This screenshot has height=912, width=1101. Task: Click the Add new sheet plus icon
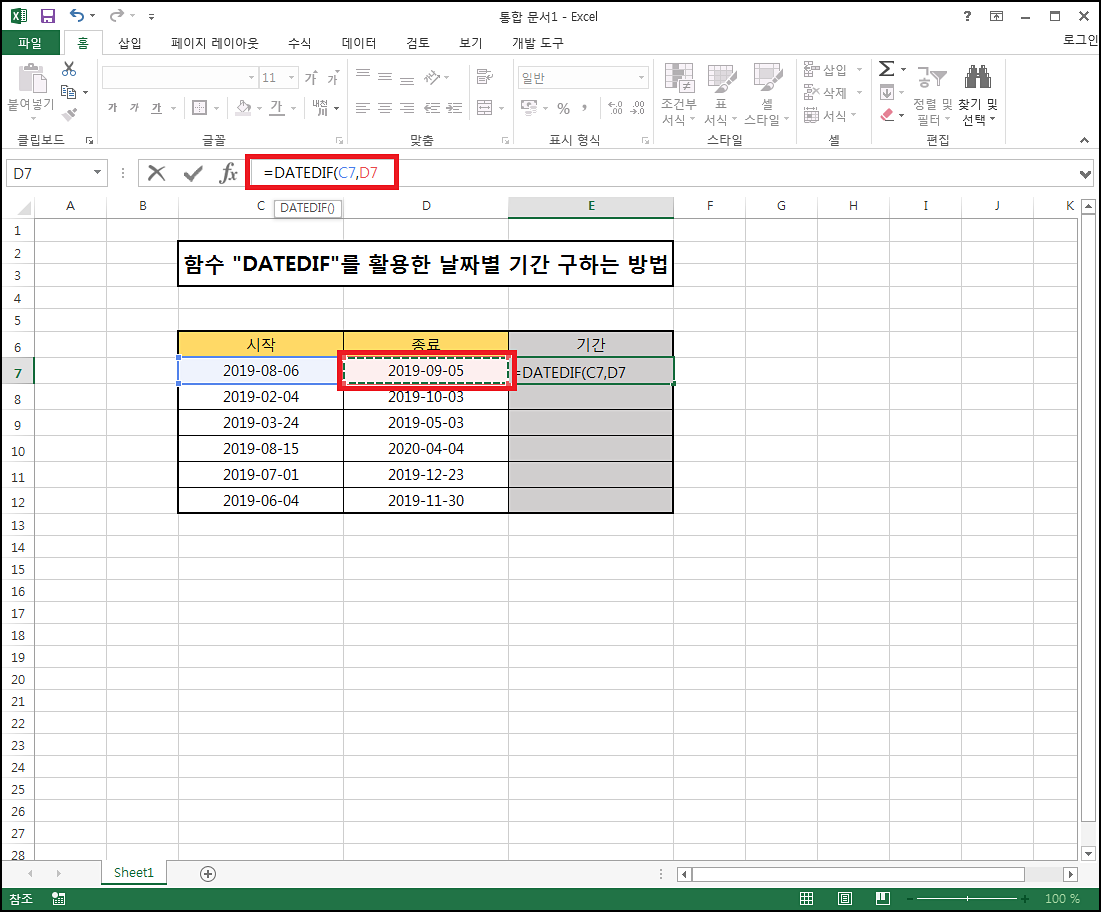pos(208,874)
